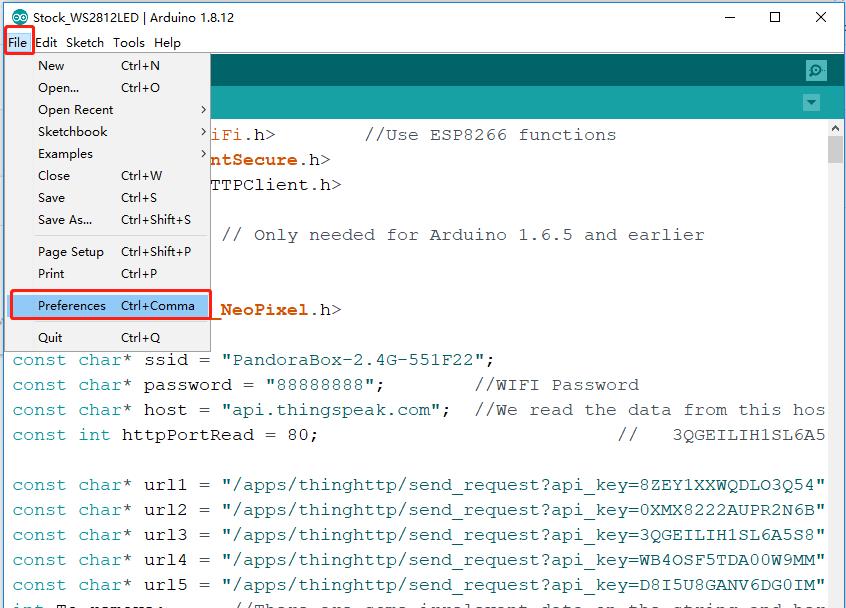Open the Help menu
Image resolution: width=846 pixels, height=608 pixels.
(x=168, y=43)
